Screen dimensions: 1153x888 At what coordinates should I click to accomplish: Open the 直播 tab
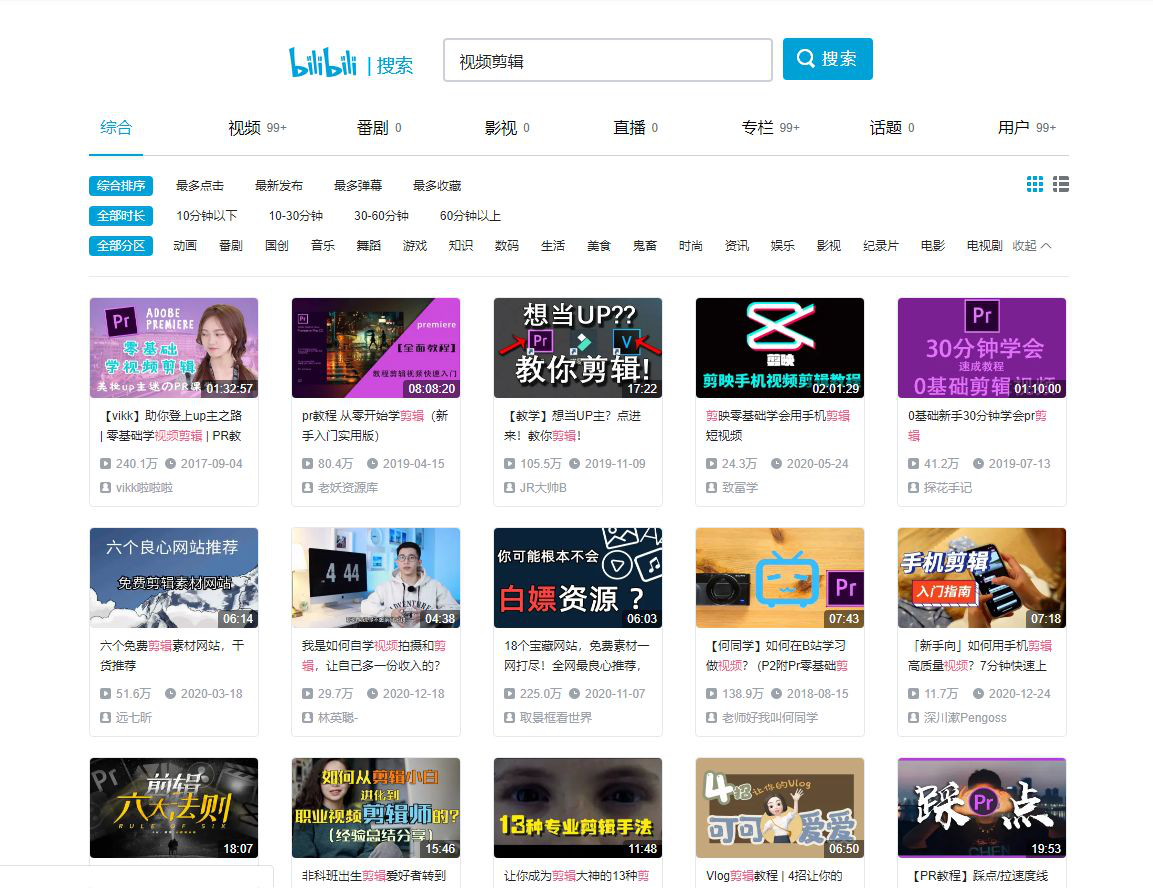[x=635, y=128]
